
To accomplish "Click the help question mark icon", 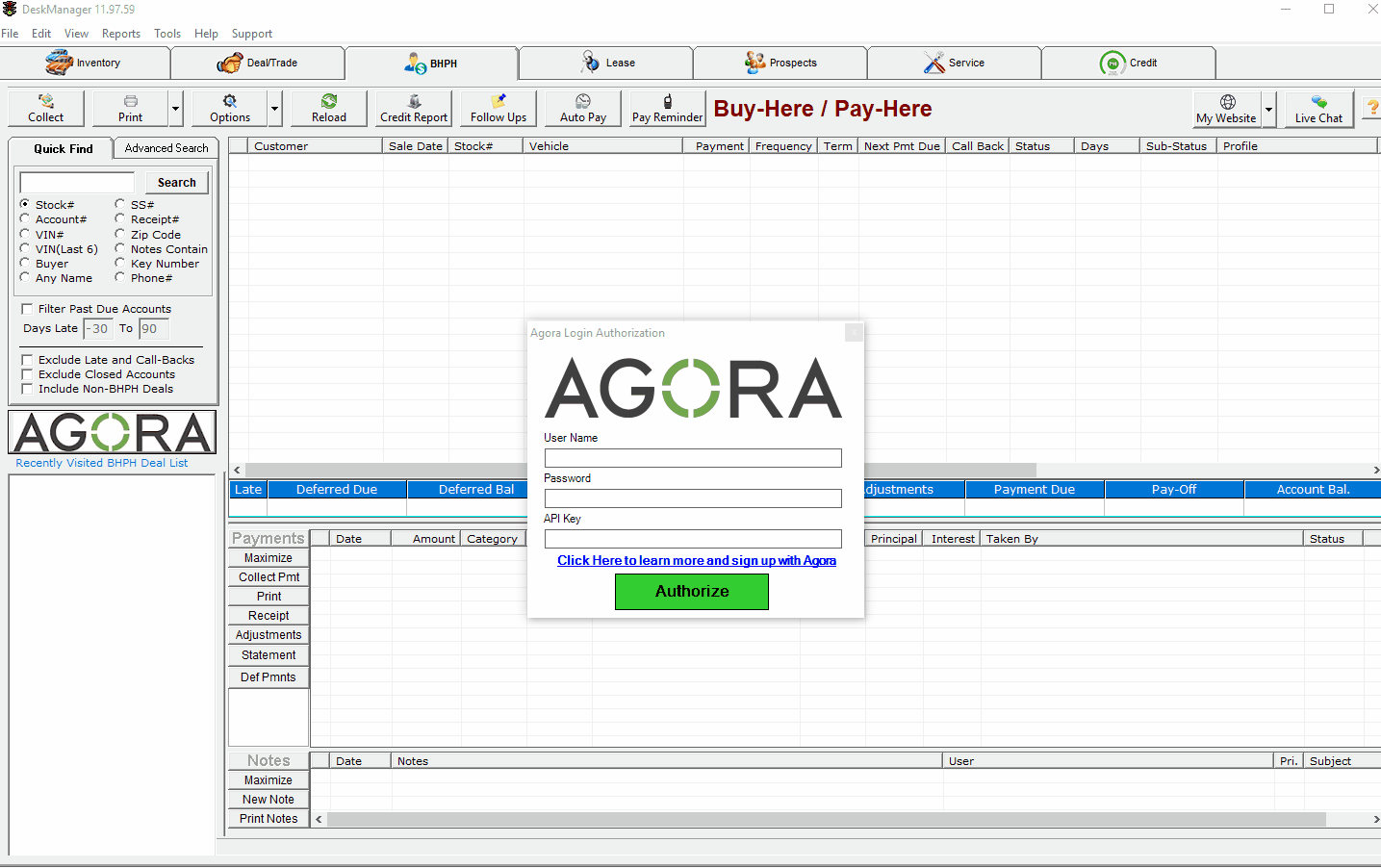I will (x=1373, y=108).
